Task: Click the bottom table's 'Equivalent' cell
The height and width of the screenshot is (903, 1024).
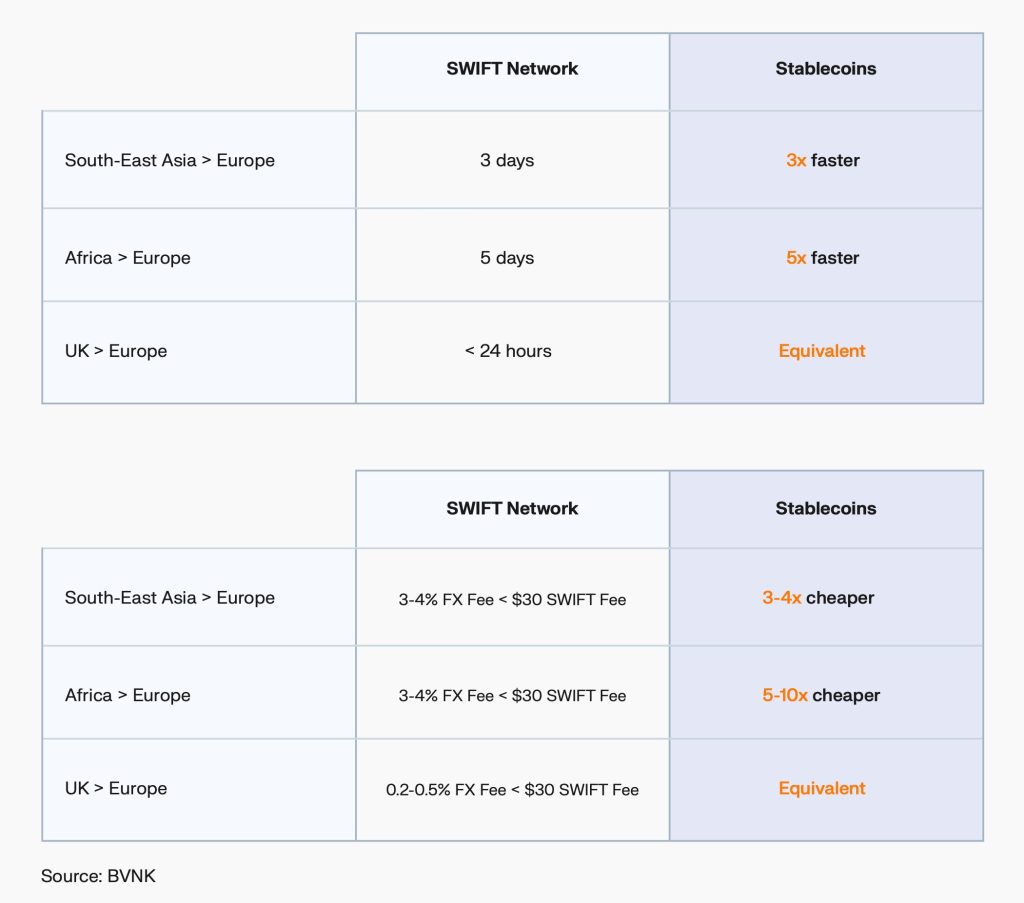Action: [826, 789]
